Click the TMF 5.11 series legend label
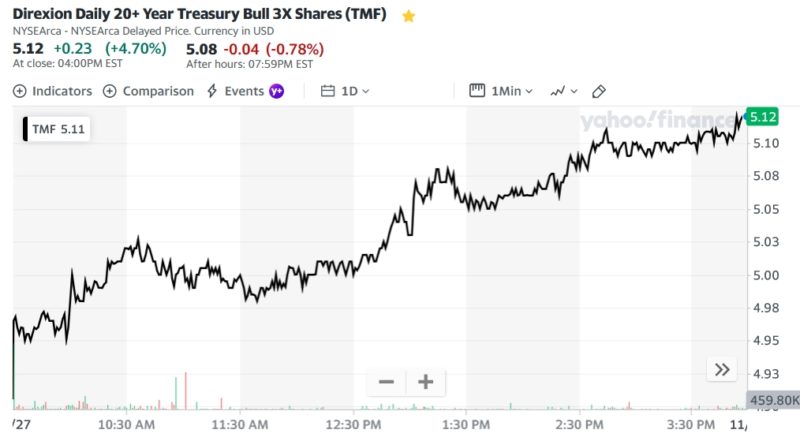This screenshot has height=441, width=800. 59,129
